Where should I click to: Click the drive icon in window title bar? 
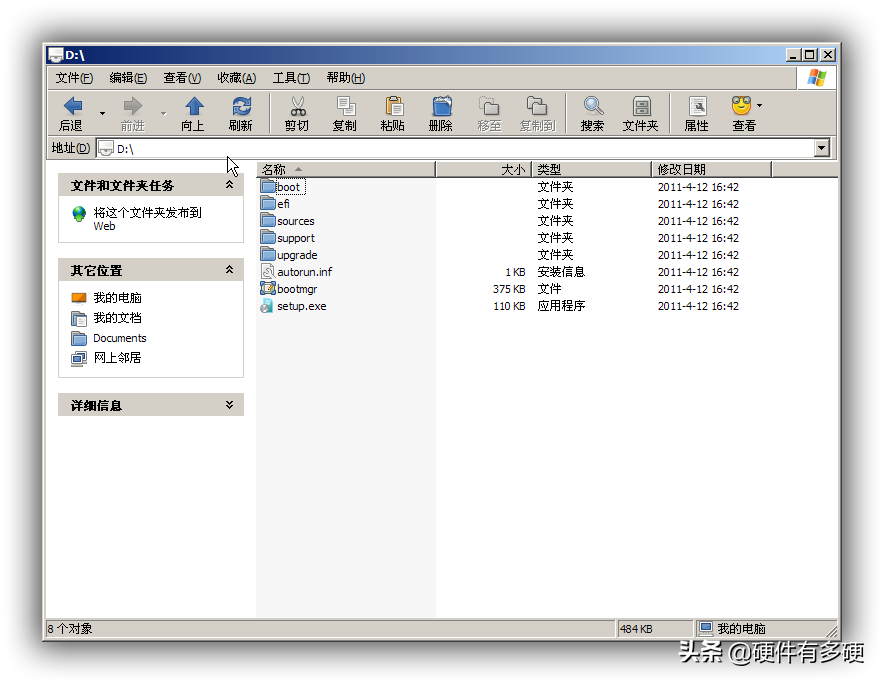[55, 55]
